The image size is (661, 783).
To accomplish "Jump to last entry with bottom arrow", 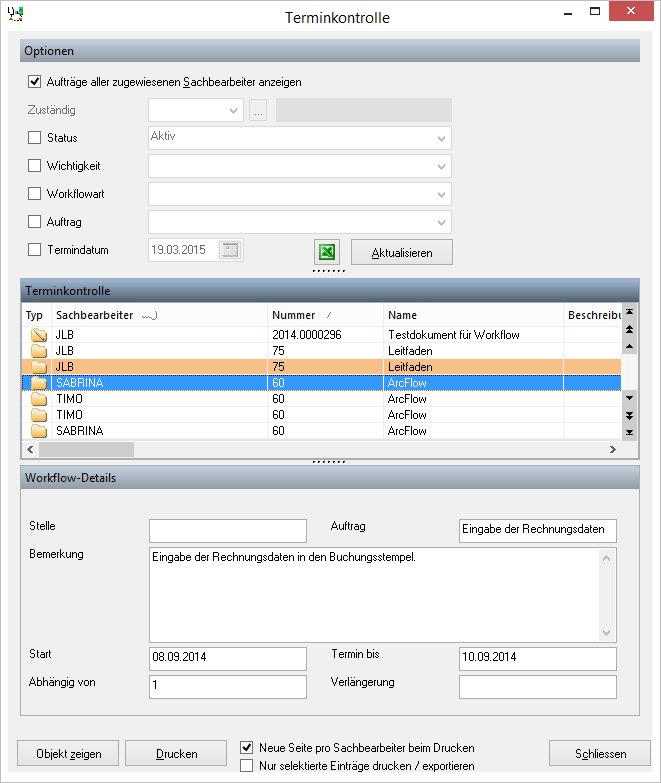I will point(630,432).
